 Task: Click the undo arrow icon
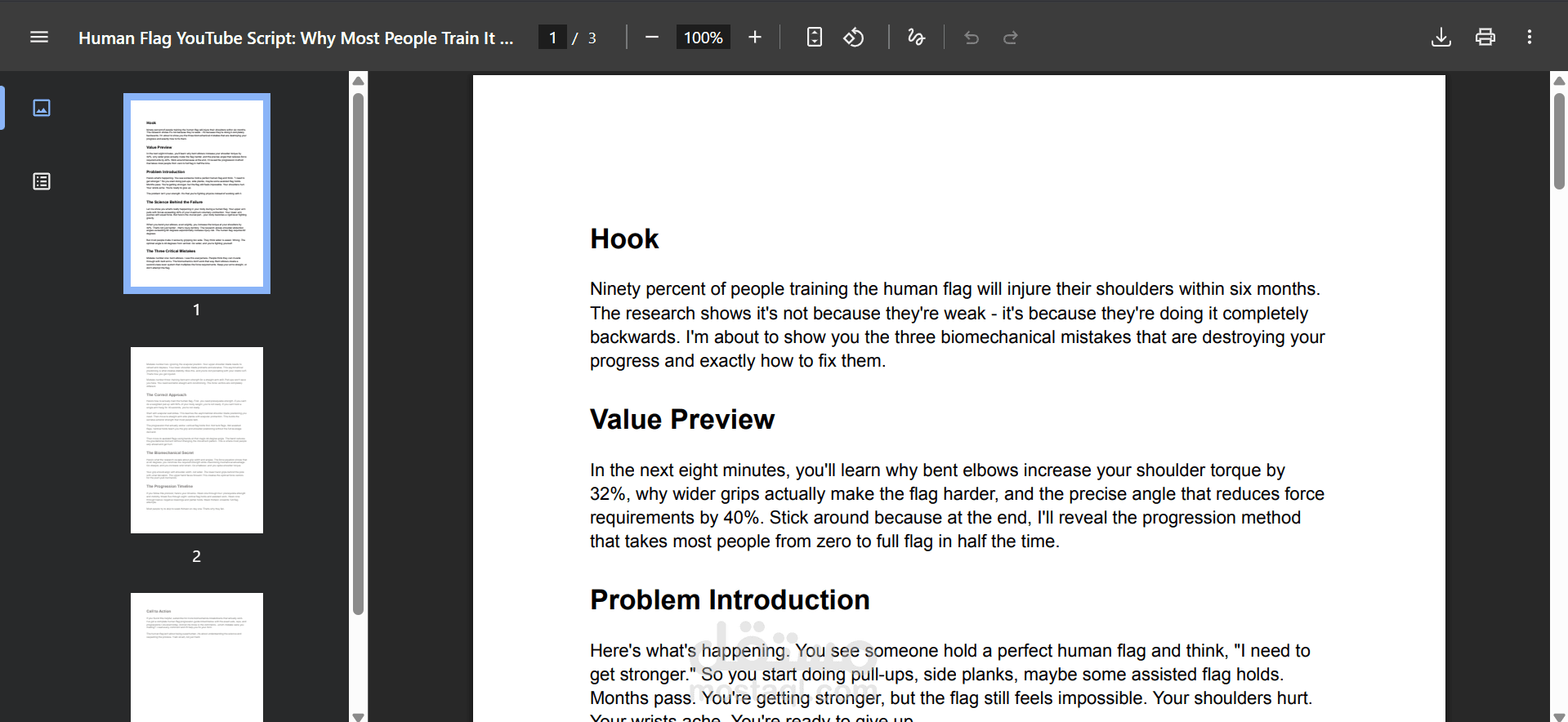972,38
